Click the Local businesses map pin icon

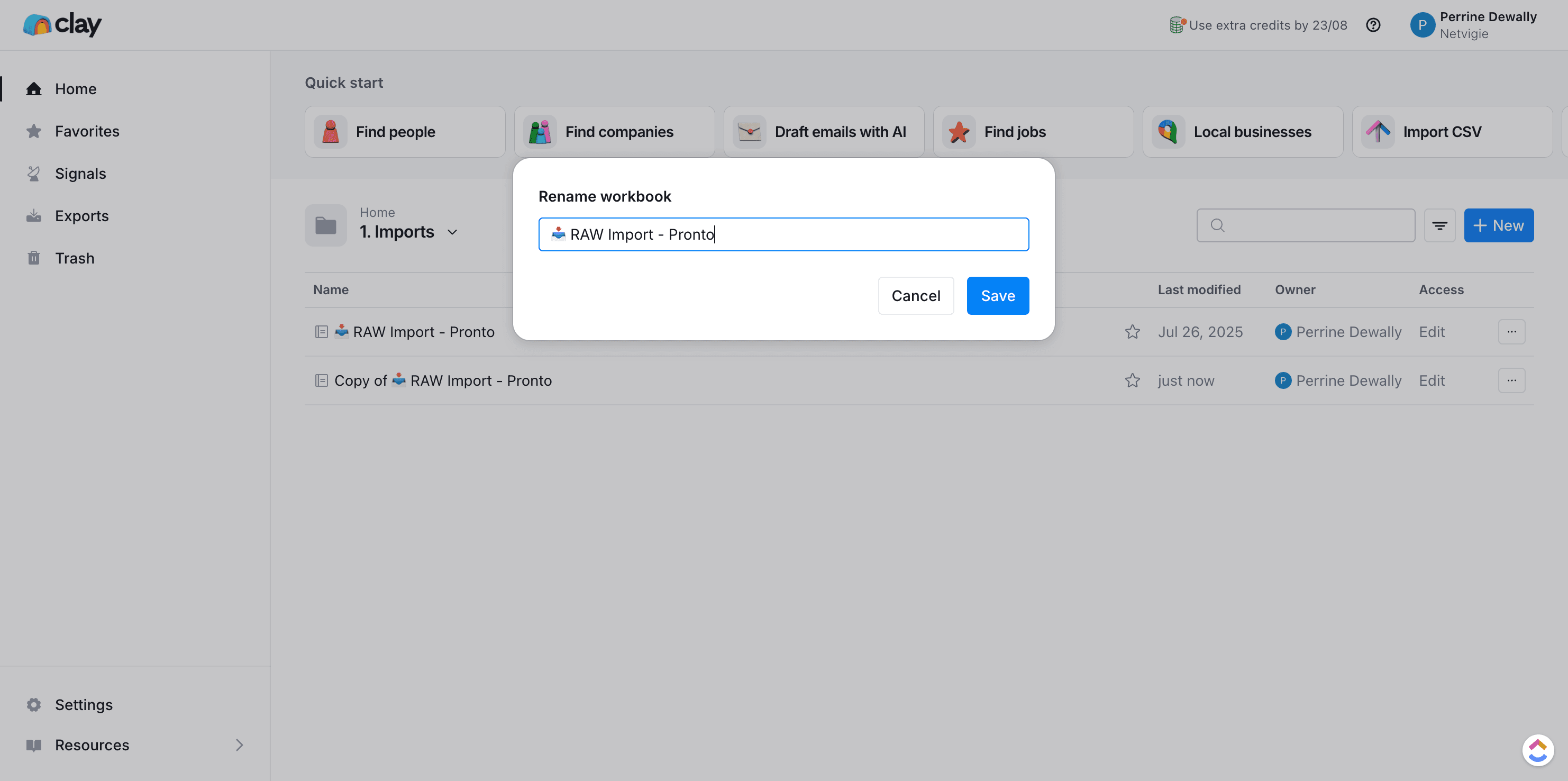(x=1168, y=131)
